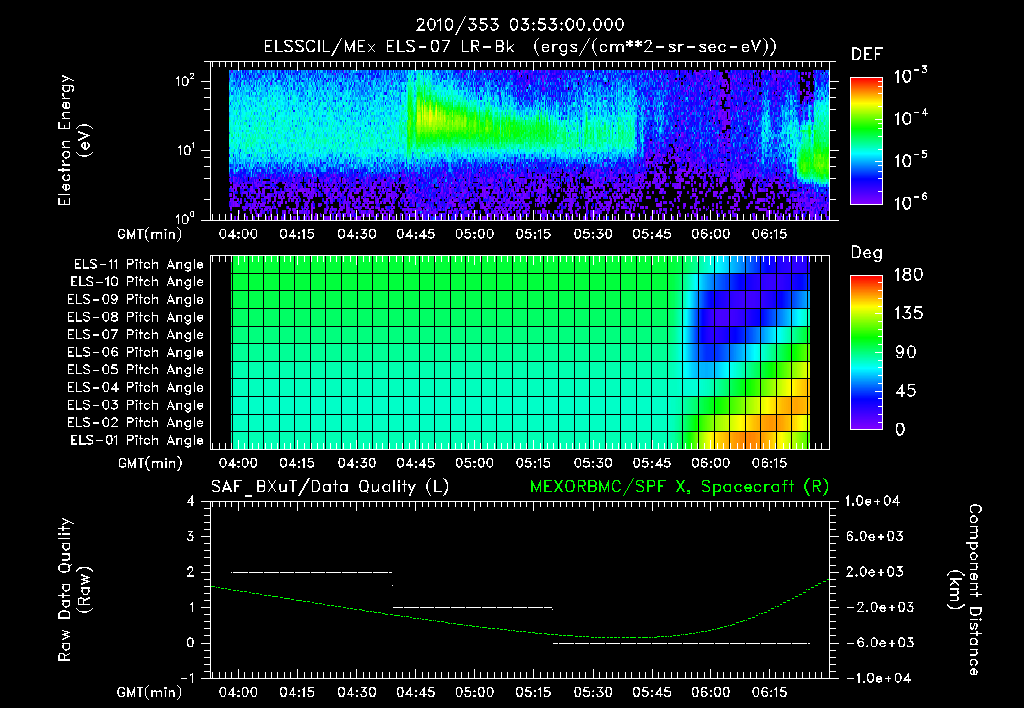Image resolution: width=1024 pixels, height=708 pixels.
Task: Click GMT(min) label under the pitch angle panel
Action: tap(150, 463)
